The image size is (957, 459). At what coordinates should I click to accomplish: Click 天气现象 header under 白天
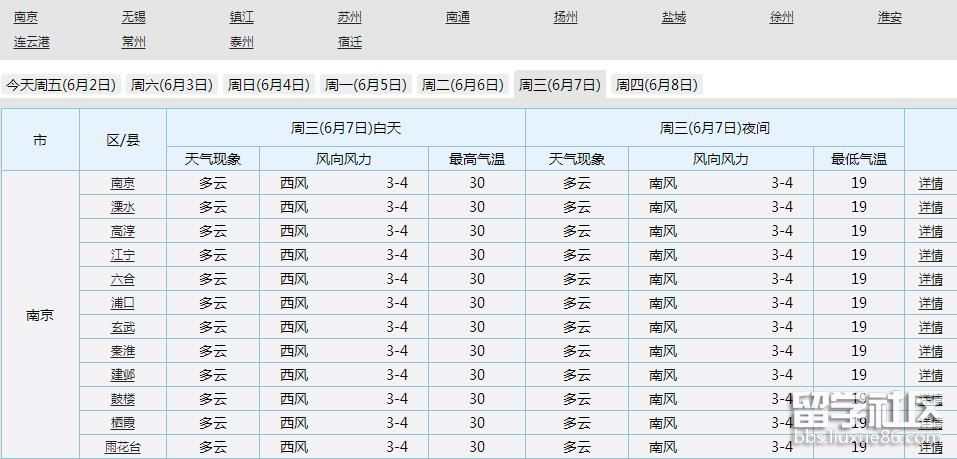pos(213,159)
